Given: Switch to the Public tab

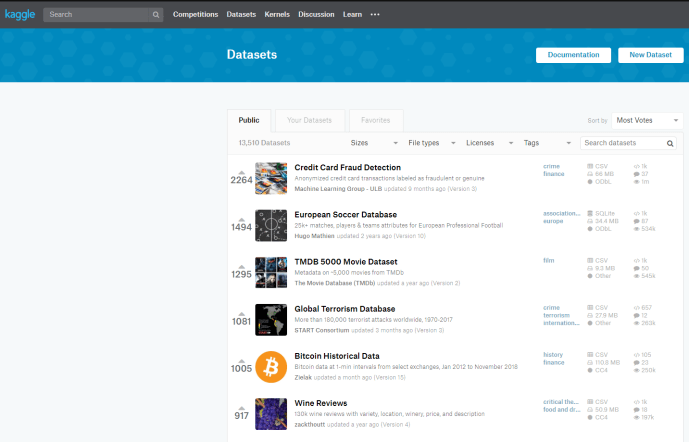Looking at the screenshot, I should point(249,120).
